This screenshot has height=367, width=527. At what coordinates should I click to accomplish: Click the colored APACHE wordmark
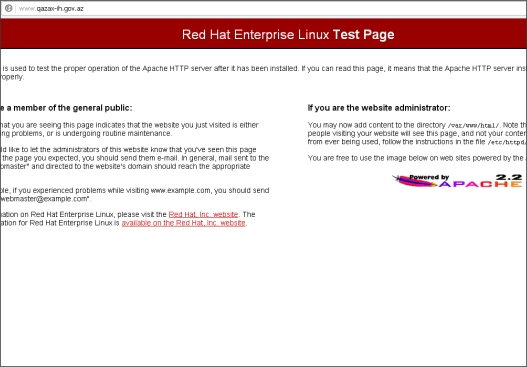(x=481, y=184)
